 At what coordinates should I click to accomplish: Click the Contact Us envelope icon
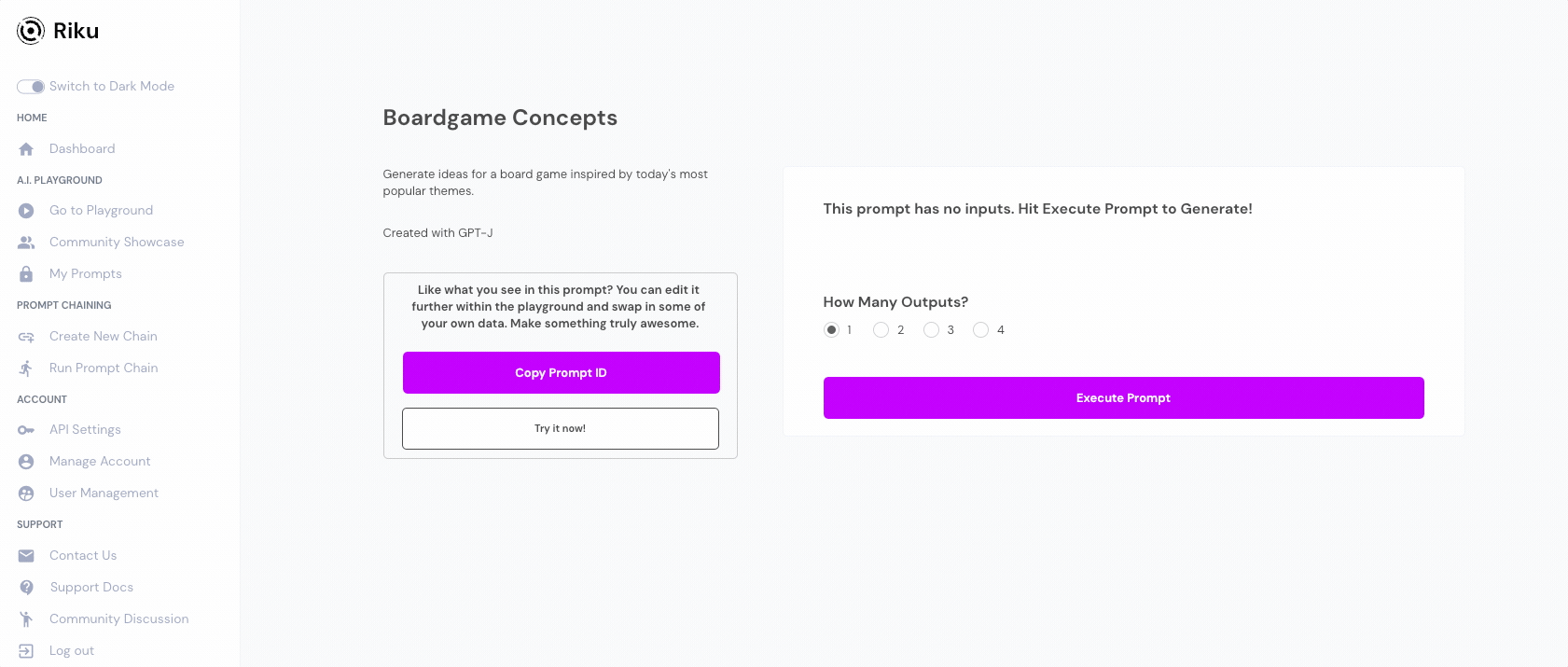tap(26, 555)
